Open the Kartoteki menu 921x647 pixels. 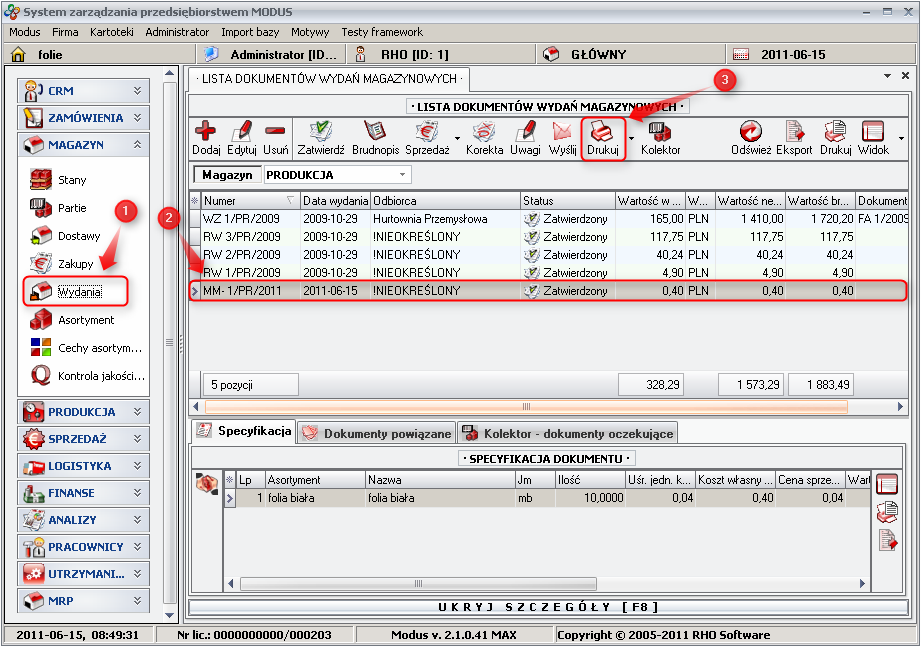pos(111,32)
